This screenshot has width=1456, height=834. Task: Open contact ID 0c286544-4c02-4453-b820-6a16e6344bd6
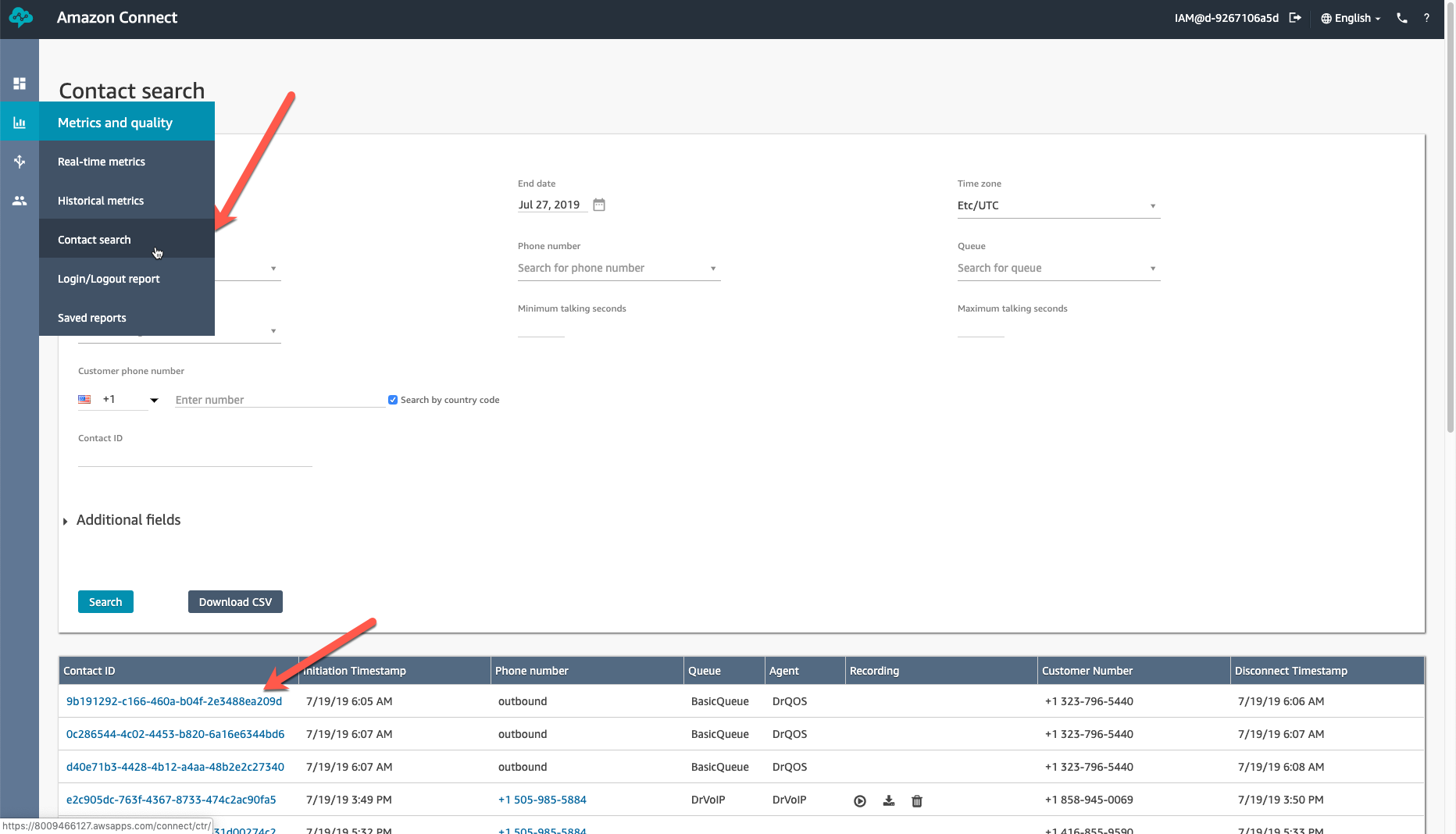(175, 734)
